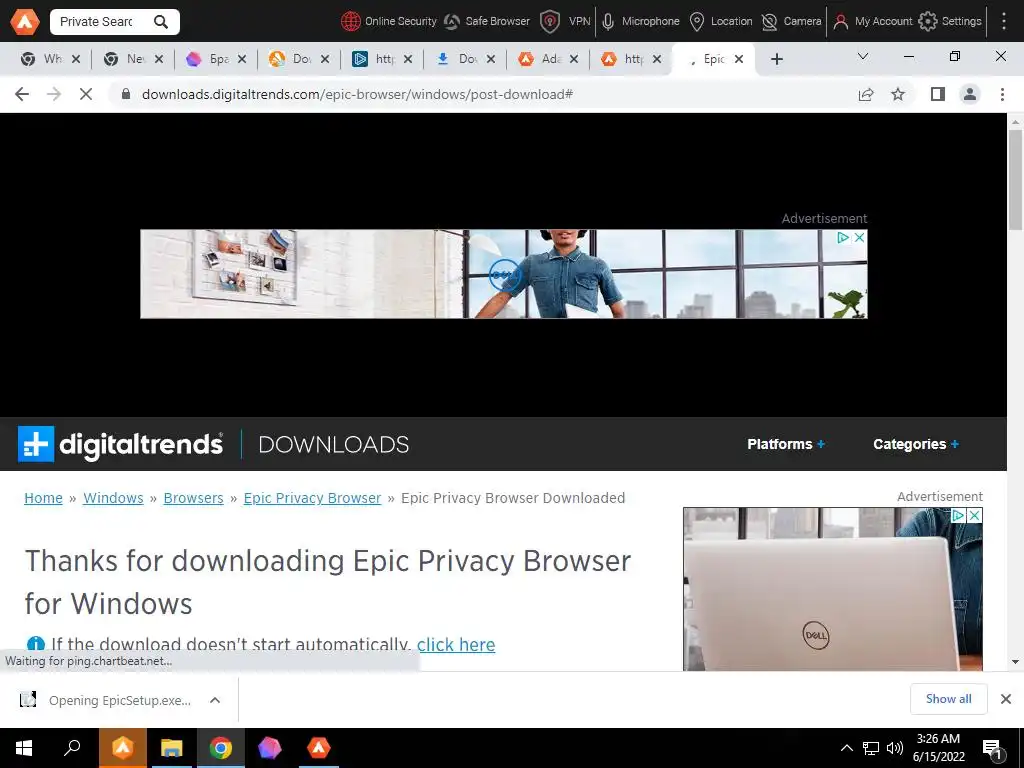Stop loading the page

tap(86, 94)
